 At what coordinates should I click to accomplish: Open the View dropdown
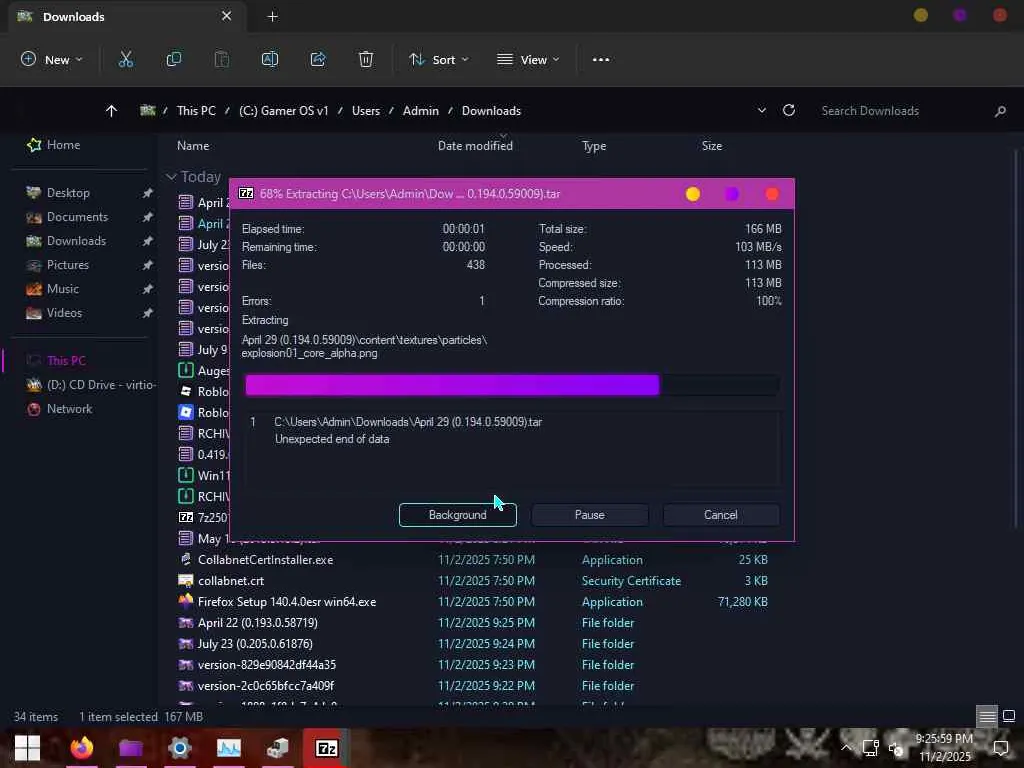click(528, 59)
